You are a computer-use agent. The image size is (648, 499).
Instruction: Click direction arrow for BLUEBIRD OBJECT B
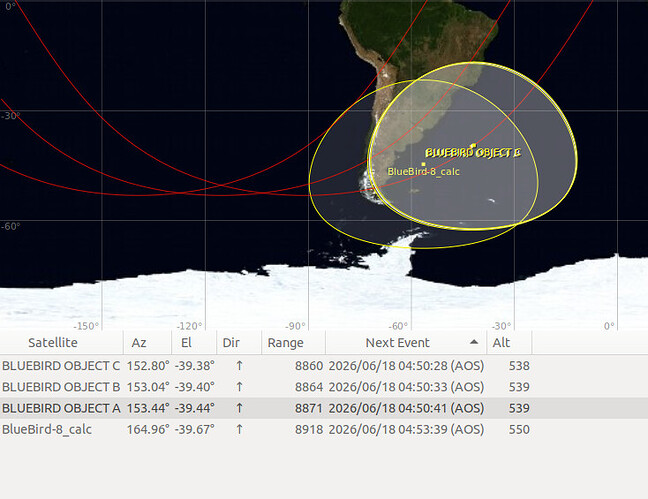coord(239,387)
